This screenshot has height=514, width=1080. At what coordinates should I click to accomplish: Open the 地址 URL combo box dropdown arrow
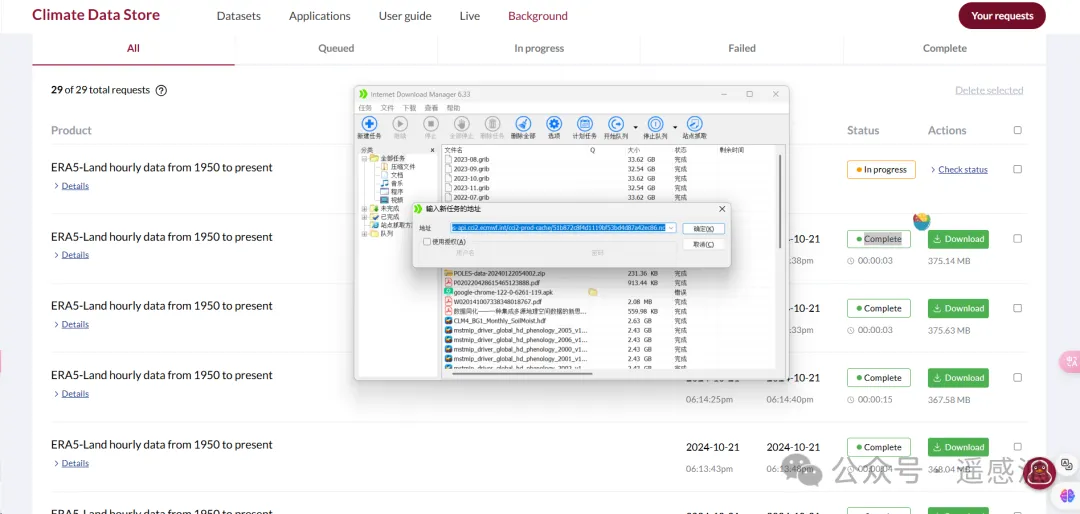(672, 228)
